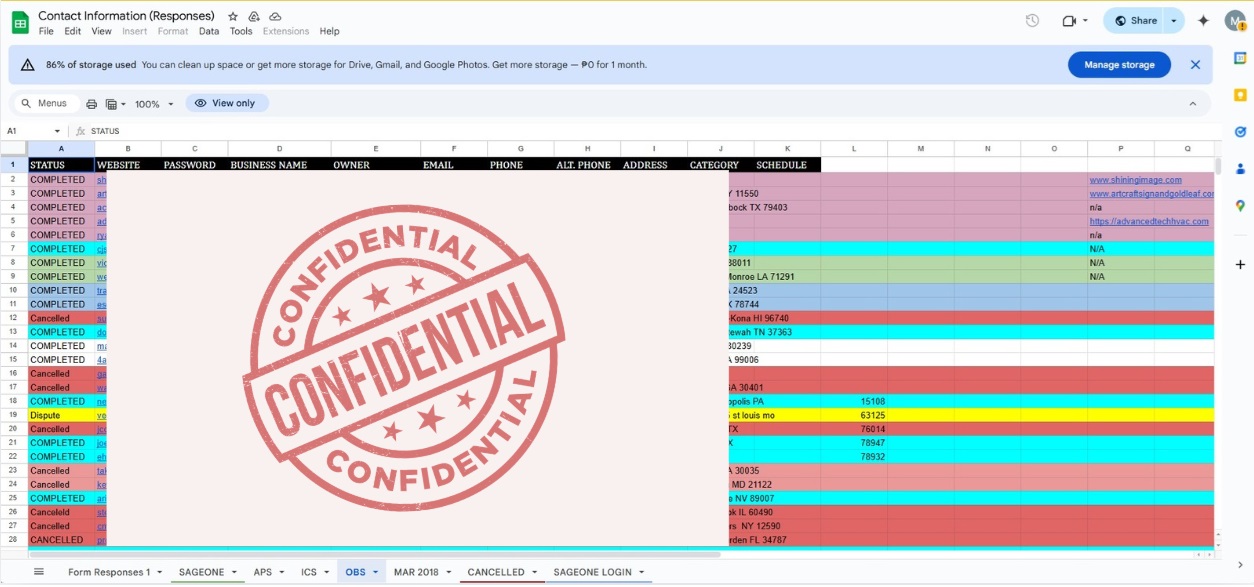Open the Data menu
The height and width of the screenshot is (587, 1254).
[x=209, y=31]
